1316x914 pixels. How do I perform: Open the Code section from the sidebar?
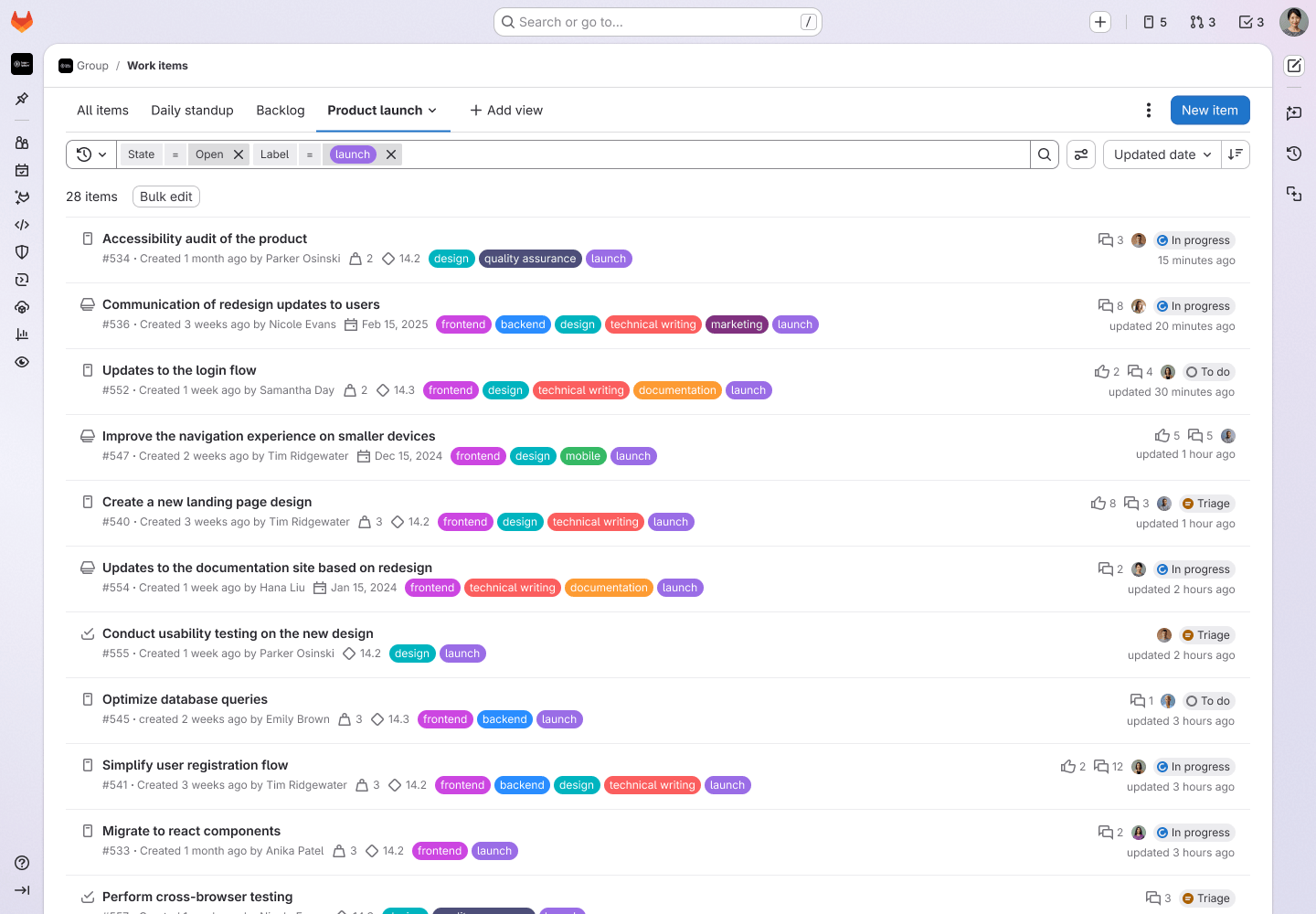tap(21, 224)
